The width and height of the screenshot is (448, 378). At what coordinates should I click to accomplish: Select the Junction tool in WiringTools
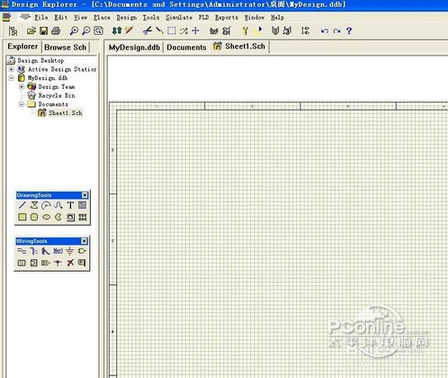point(58,263)
